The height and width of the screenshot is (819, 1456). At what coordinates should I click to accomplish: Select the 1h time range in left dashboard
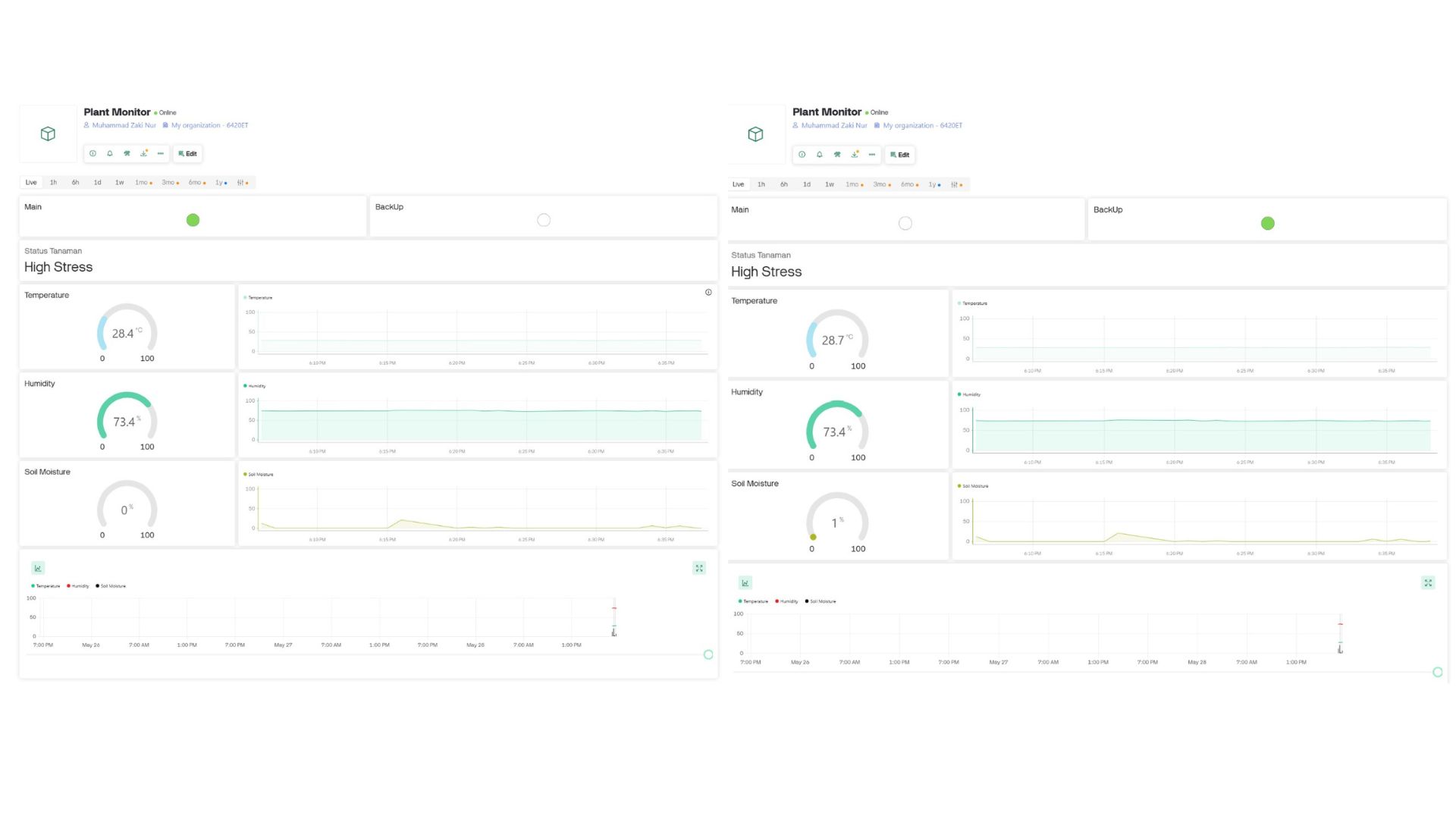coord(53,183)
